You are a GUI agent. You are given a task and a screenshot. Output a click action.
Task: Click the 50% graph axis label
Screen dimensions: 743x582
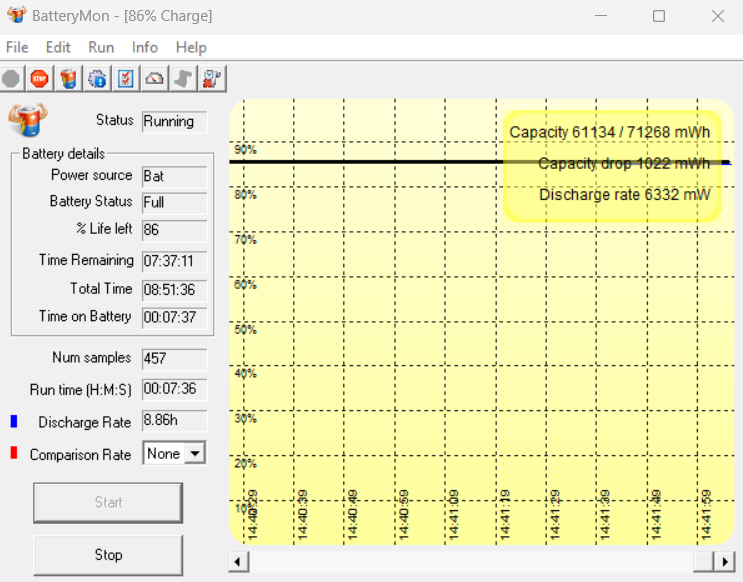click(x=245, y=329)
